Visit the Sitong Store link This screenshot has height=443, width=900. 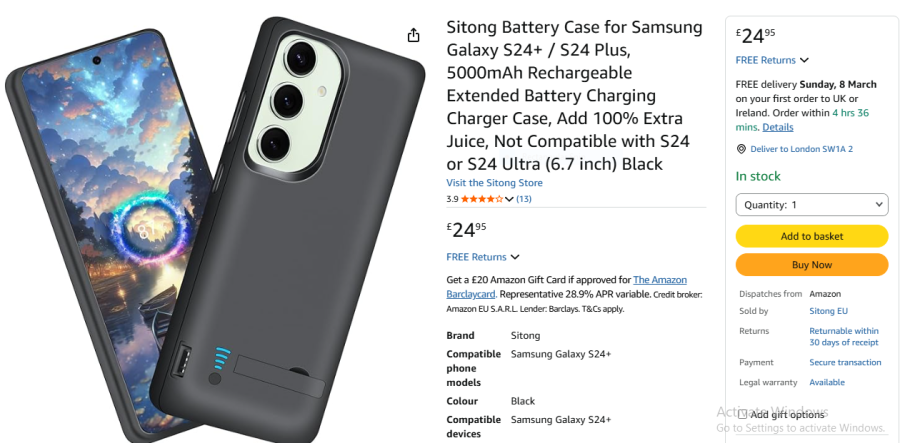coord(494,183)
